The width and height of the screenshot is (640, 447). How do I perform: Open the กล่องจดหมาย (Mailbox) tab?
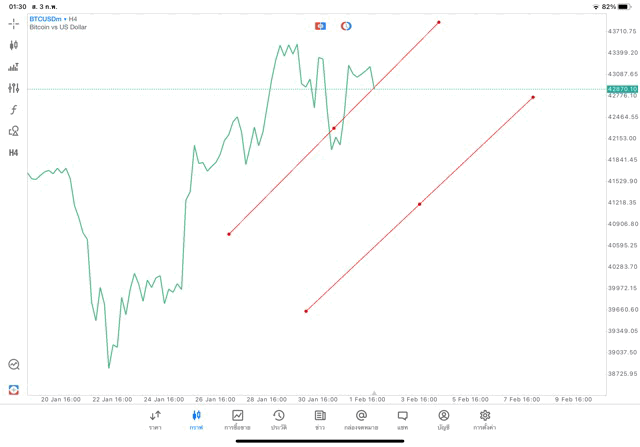pyautogui.click(x=361, y=419)
